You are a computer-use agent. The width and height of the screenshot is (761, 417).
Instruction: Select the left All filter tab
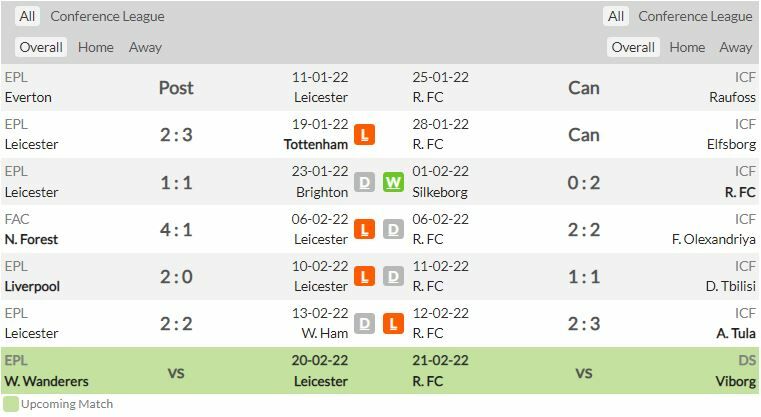27,17
